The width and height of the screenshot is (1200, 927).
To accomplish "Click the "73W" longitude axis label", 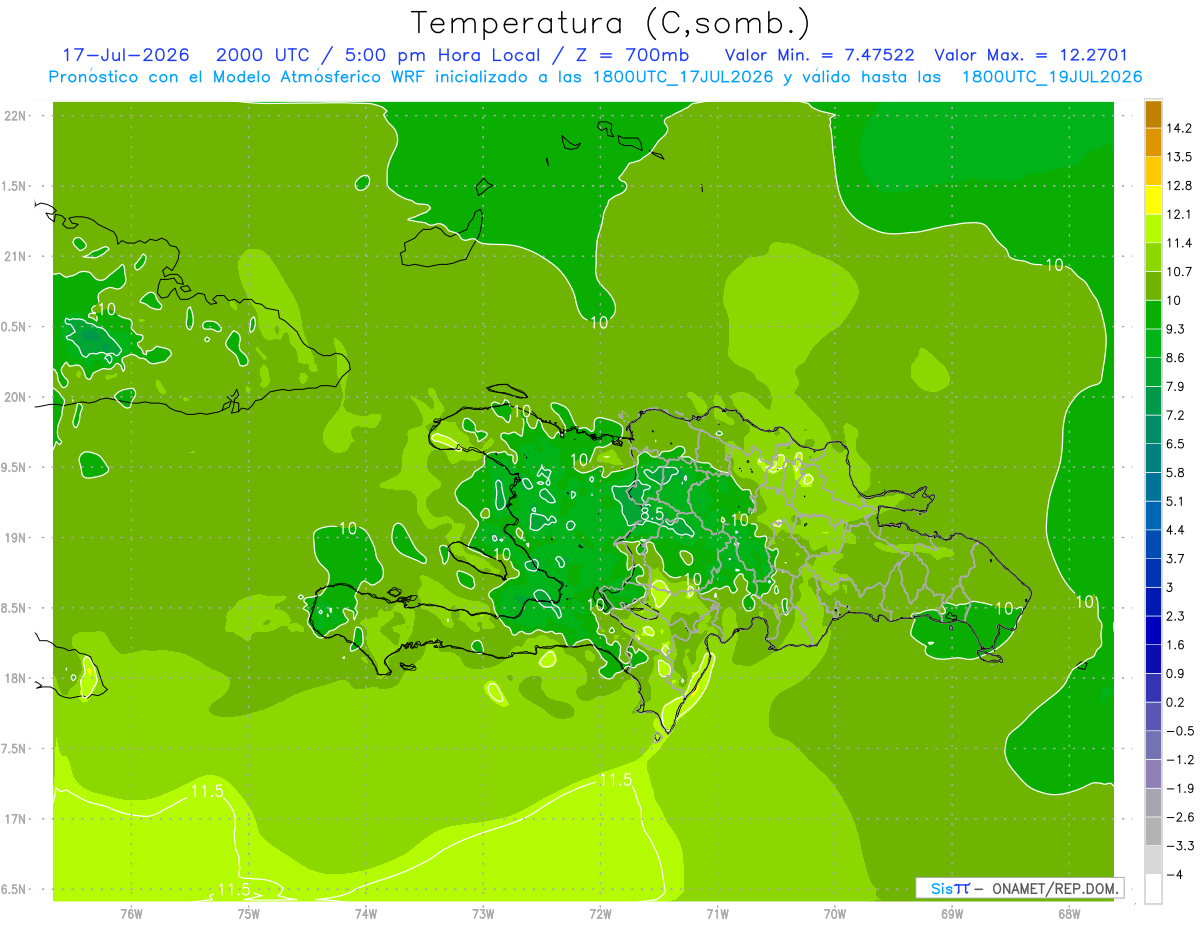I will point(483,913).
